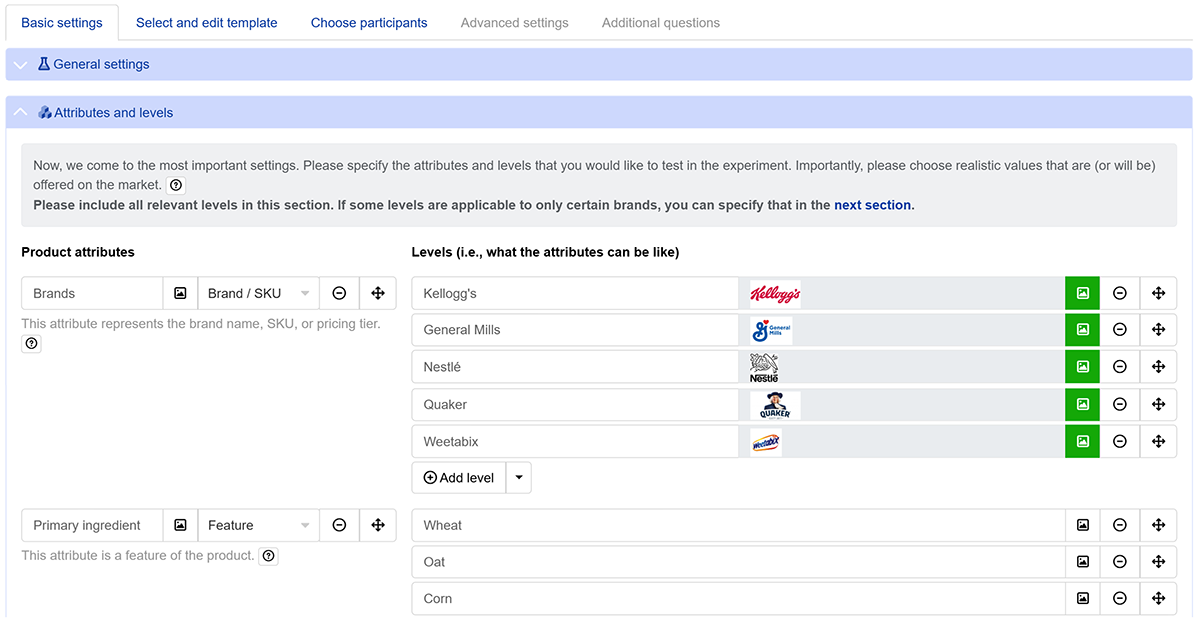Remove the Wheat level
1200x621 pixels.
coord(1120,525)
